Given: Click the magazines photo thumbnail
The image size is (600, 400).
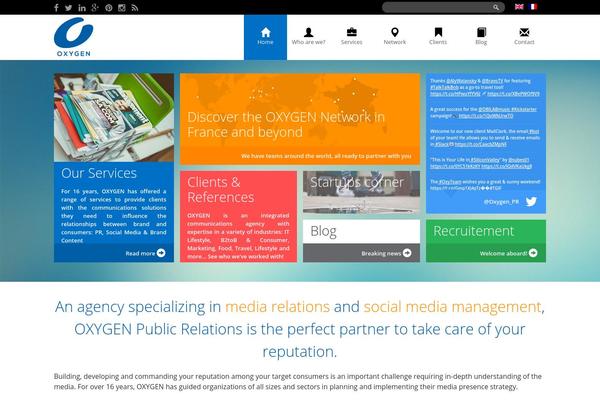Looking at the screenshot, I should coord(114,118).
